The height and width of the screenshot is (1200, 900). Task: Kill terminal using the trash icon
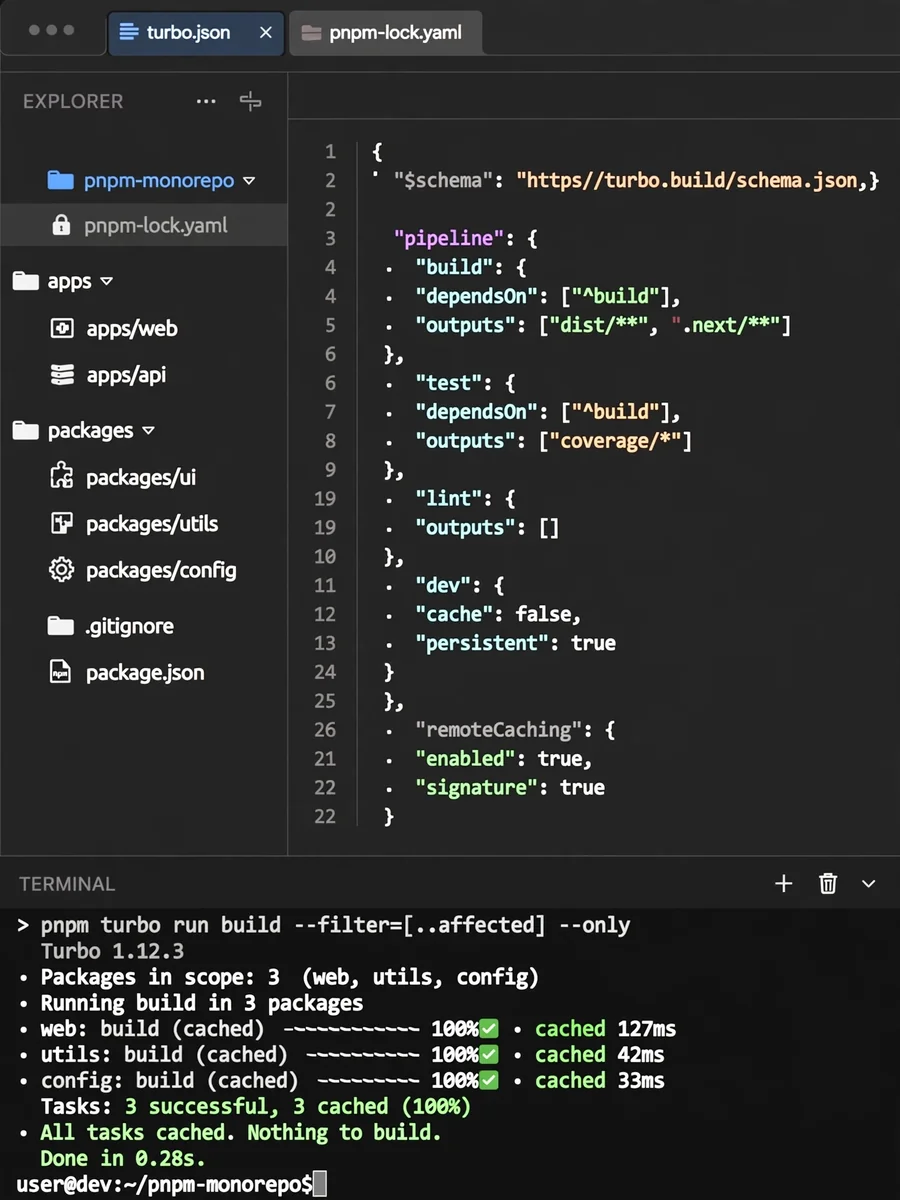point(828,883)
